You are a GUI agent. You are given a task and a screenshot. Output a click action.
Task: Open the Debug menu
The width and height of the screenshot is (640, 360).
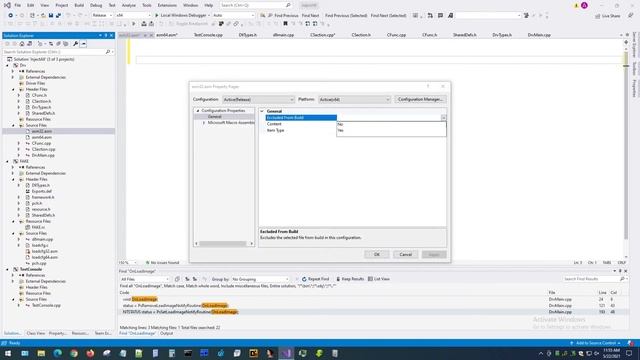coord(96,5)
